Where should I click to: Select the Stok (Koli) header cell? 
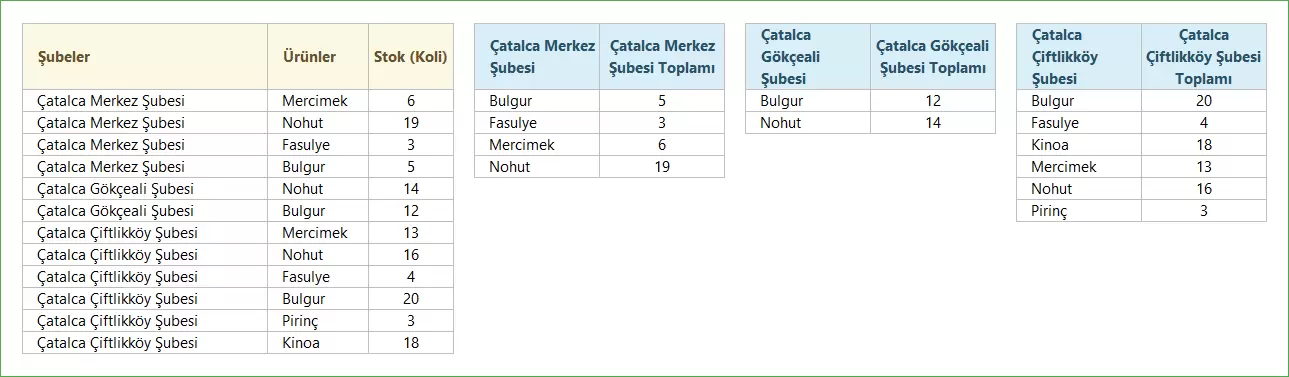tap(411, 57)
